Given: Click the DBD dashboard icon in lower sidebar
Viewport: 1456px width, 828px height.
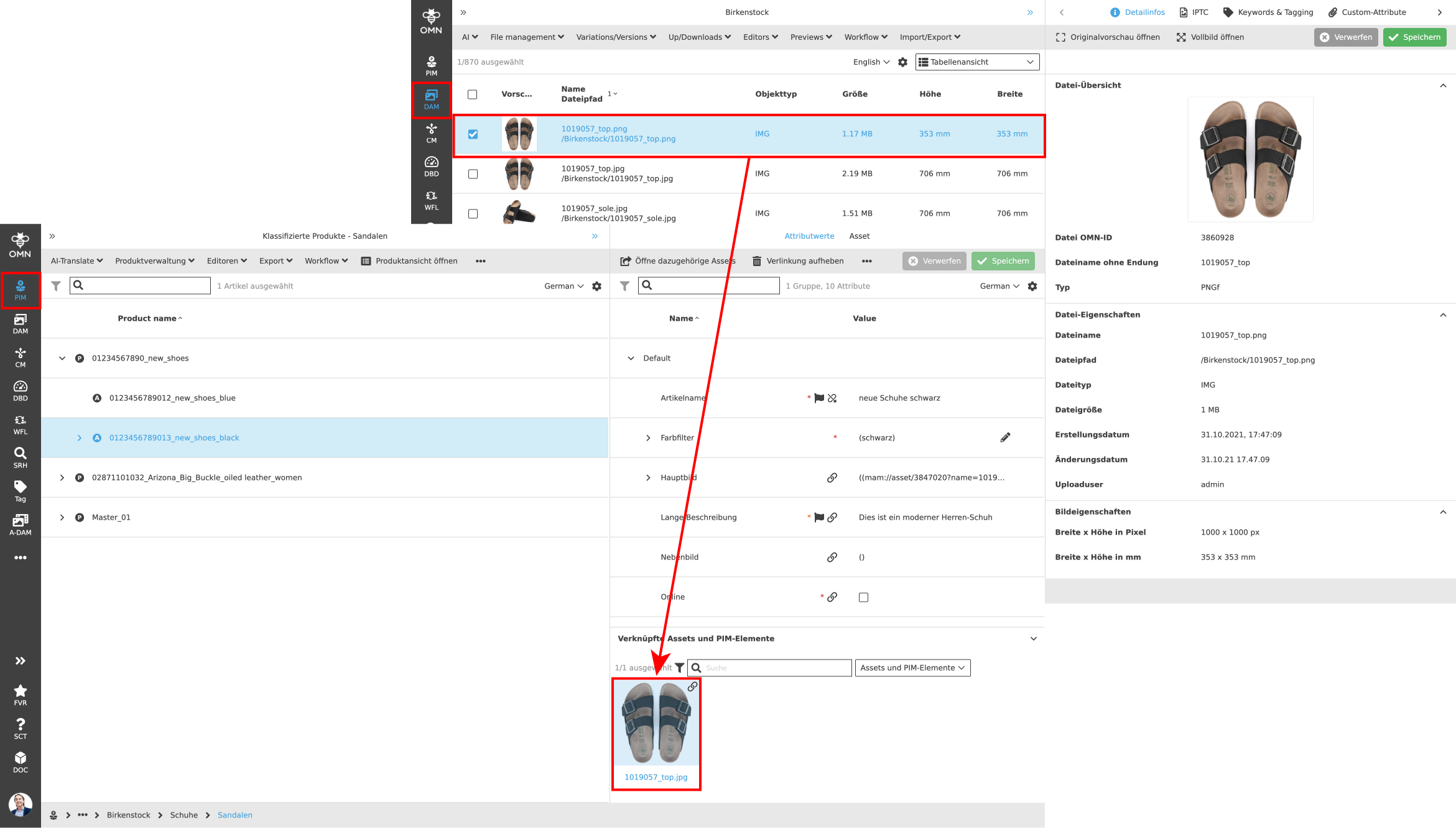Looking at the screenshot, I should point(20,390).
